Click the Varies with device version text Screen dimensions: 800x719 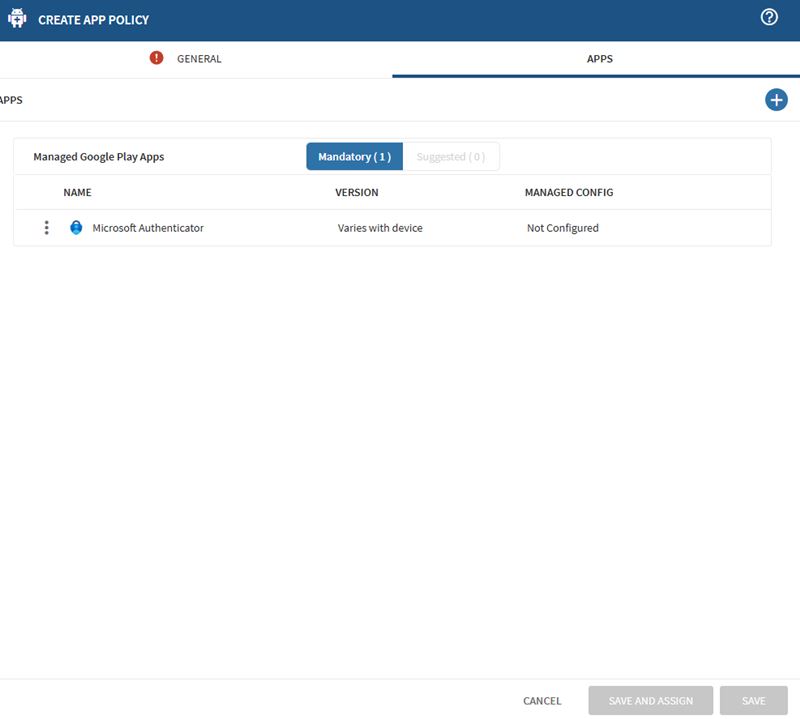(x=380, y=228)
